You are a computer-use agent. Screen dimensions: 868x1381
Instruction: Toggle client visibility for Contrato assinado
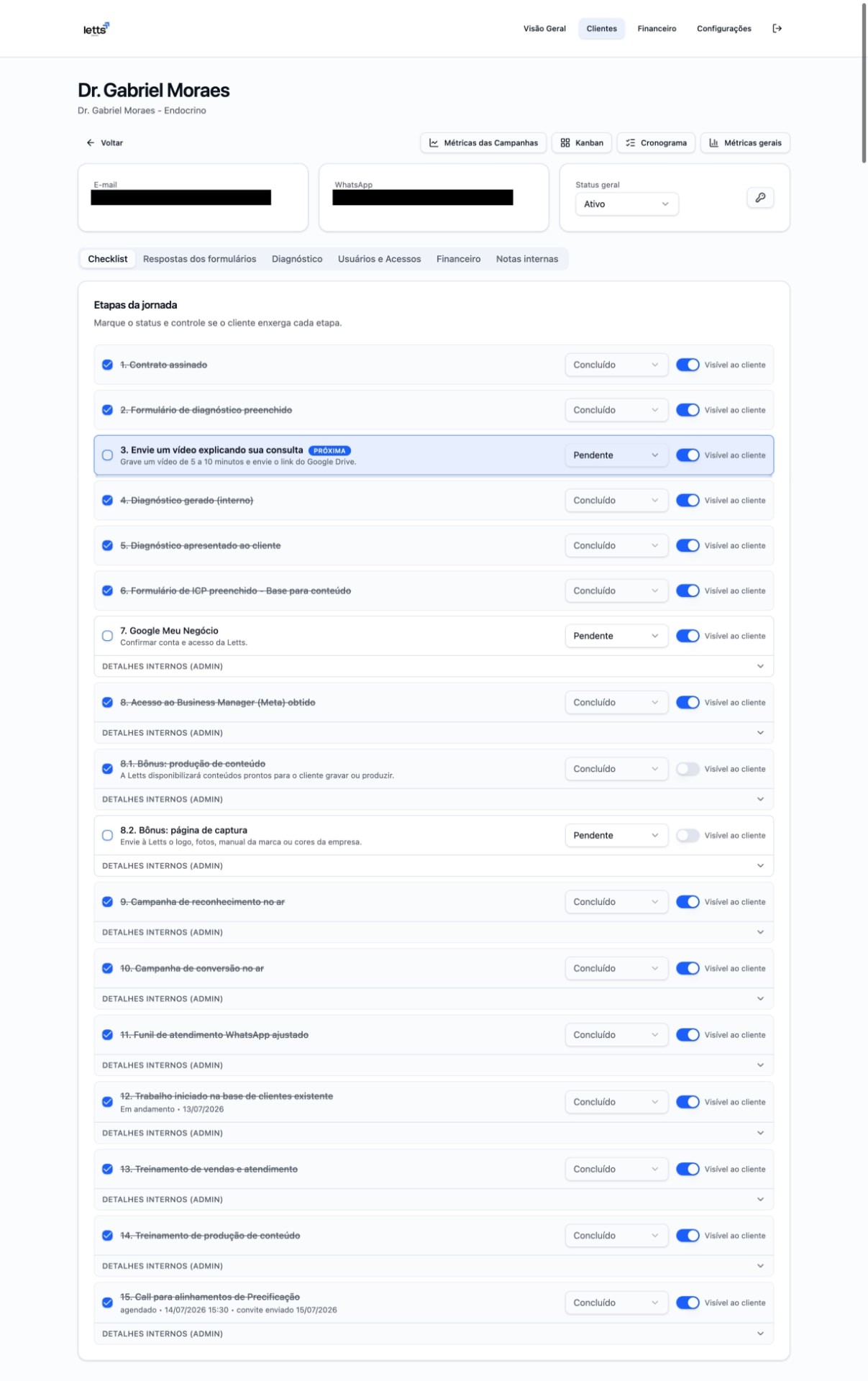tap(687, 365)
